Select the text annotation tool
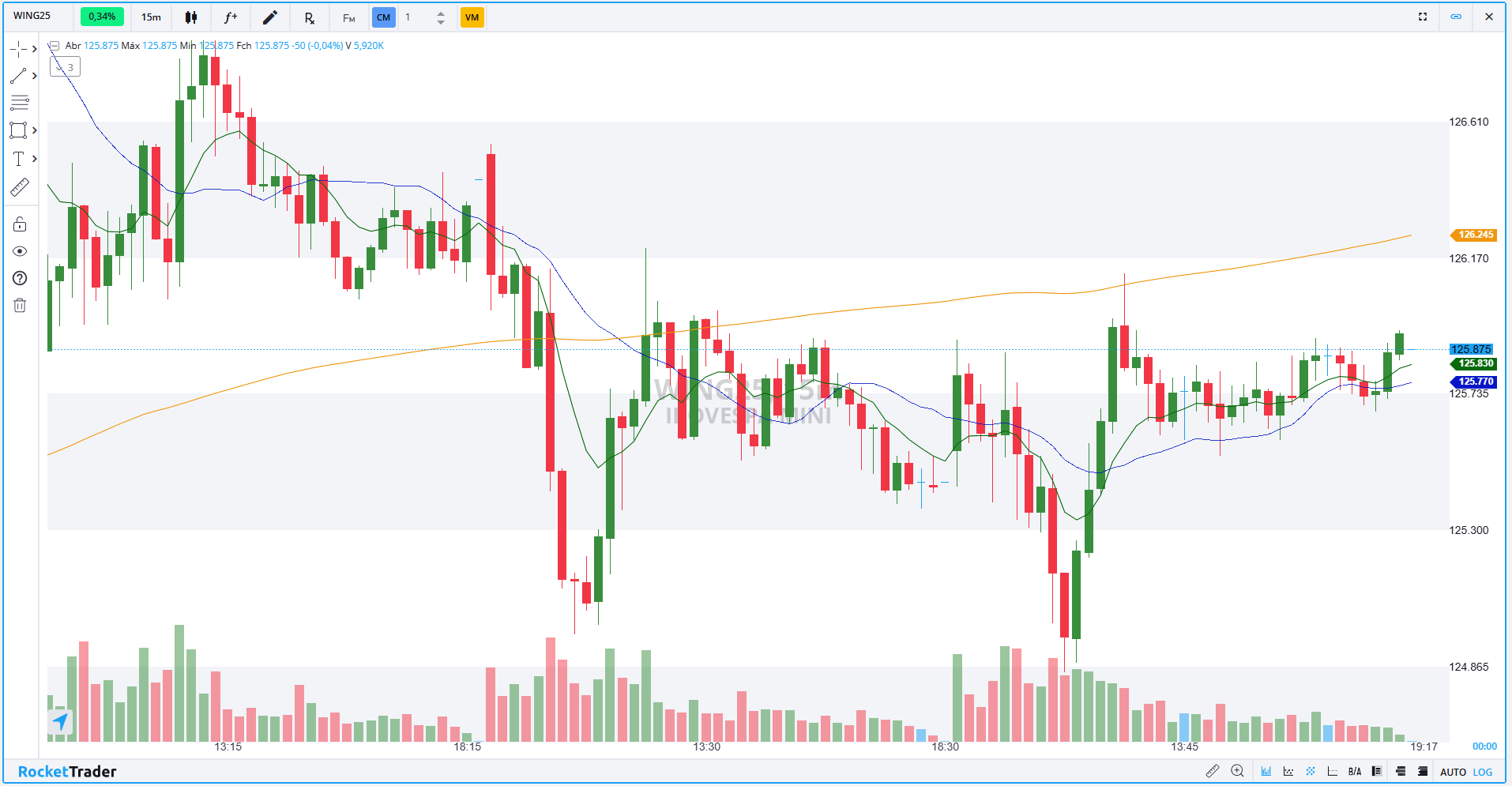This screenshot has height=786, width=1512. pos(18,159)
